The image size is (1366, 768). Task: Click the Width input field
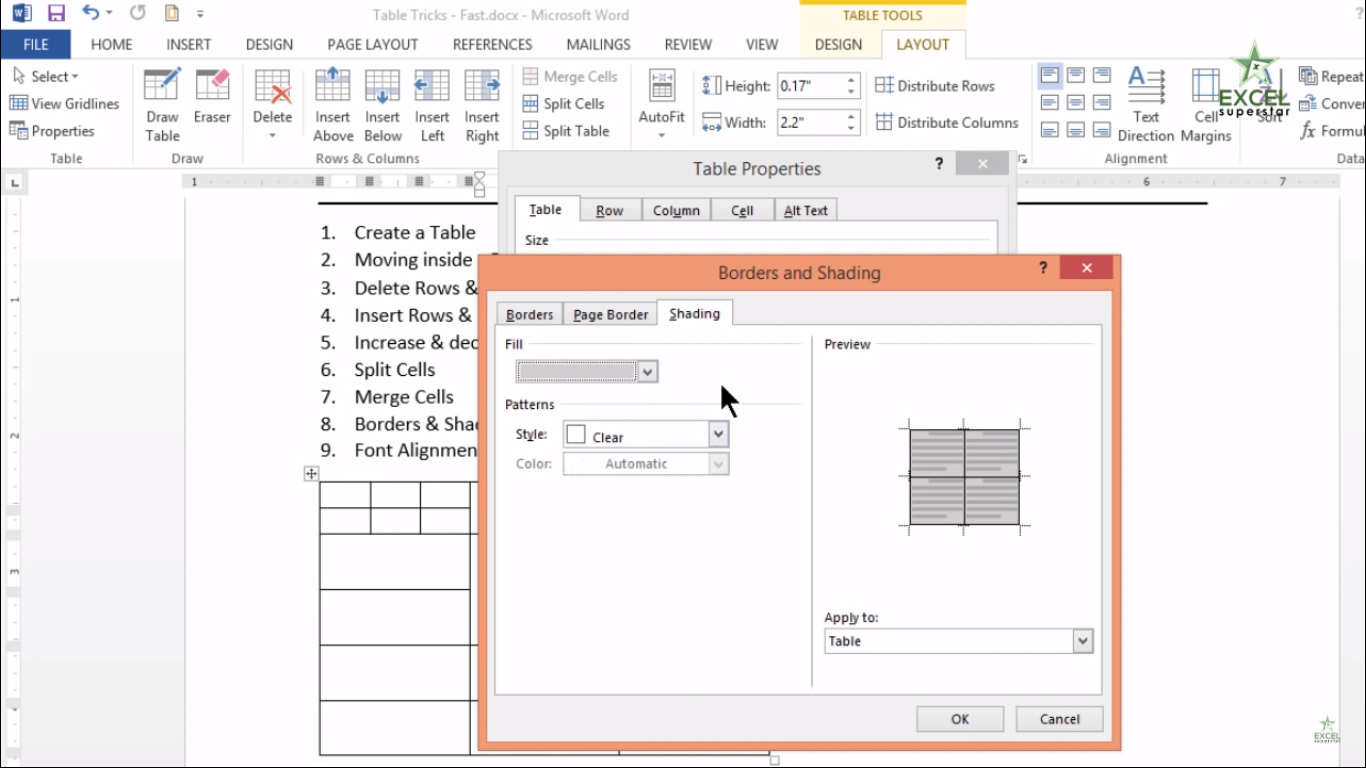[811, 122]
